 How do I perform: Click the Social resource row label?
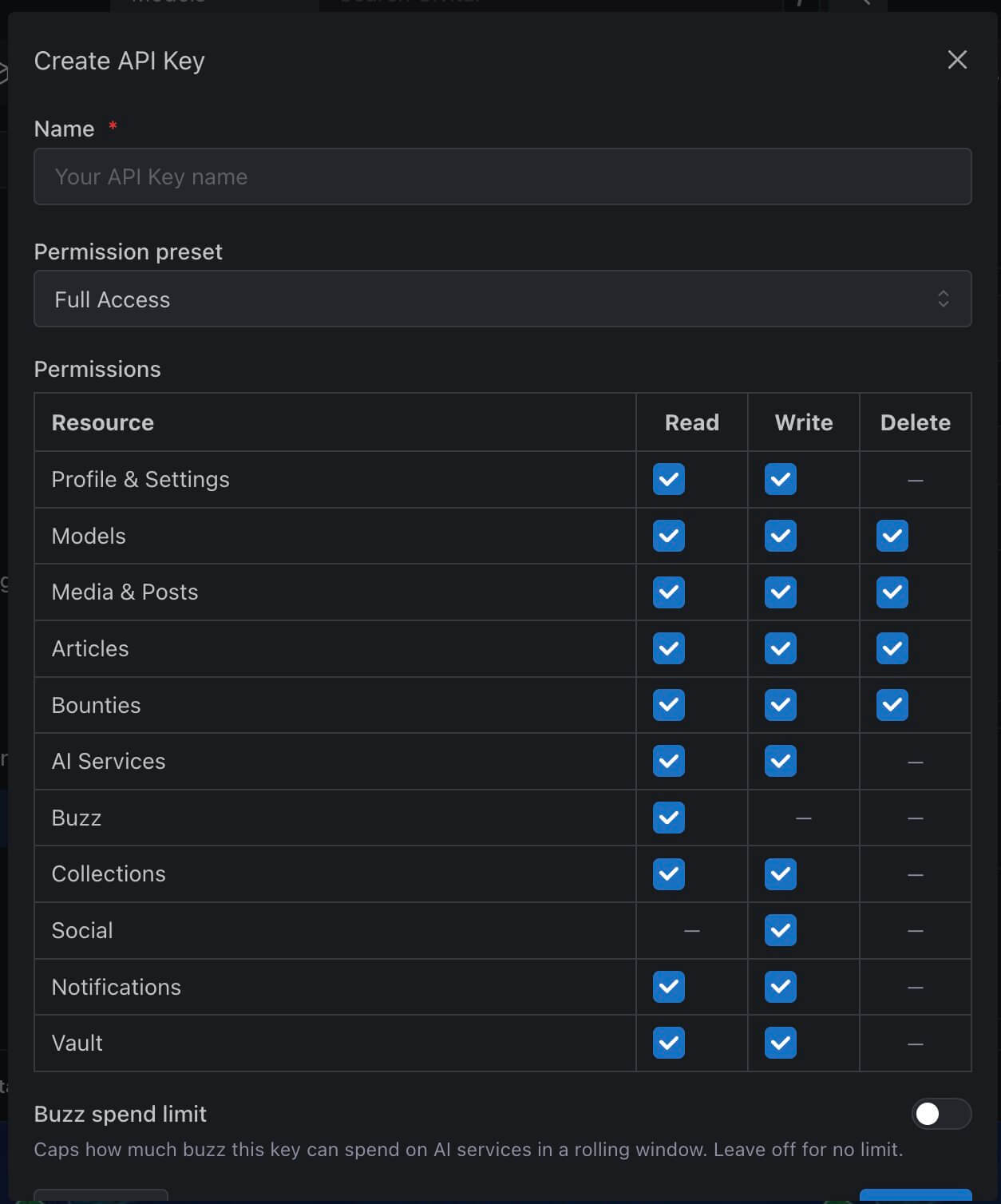pyautogui.click(x=82, y=930)
